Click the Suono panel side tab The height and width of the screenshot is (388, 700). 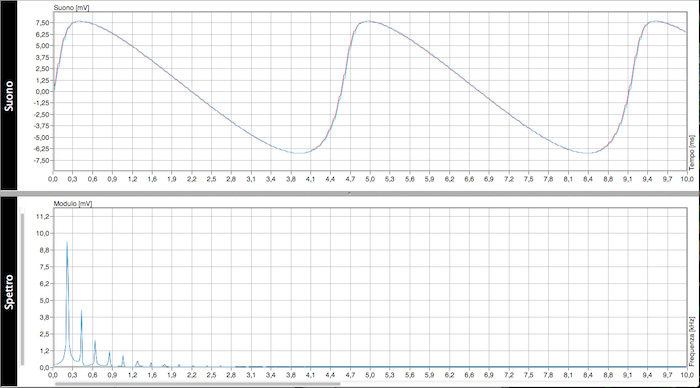click(x=8, y=95)
